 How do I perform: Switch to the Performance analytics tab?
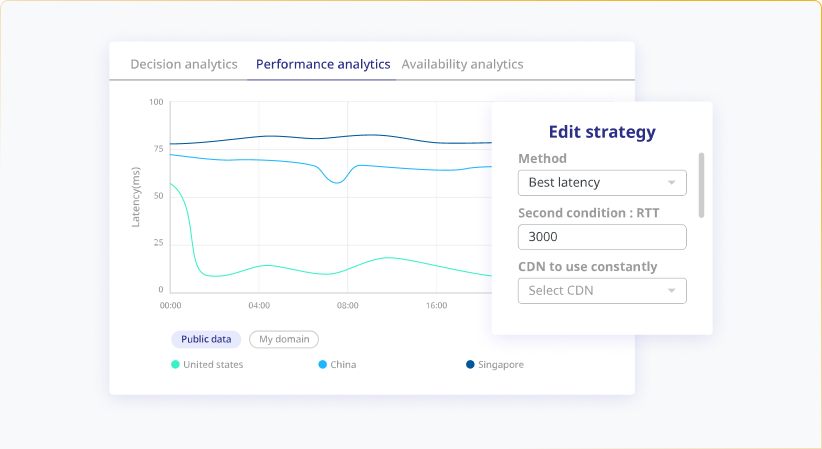click(x=323, y=64)
